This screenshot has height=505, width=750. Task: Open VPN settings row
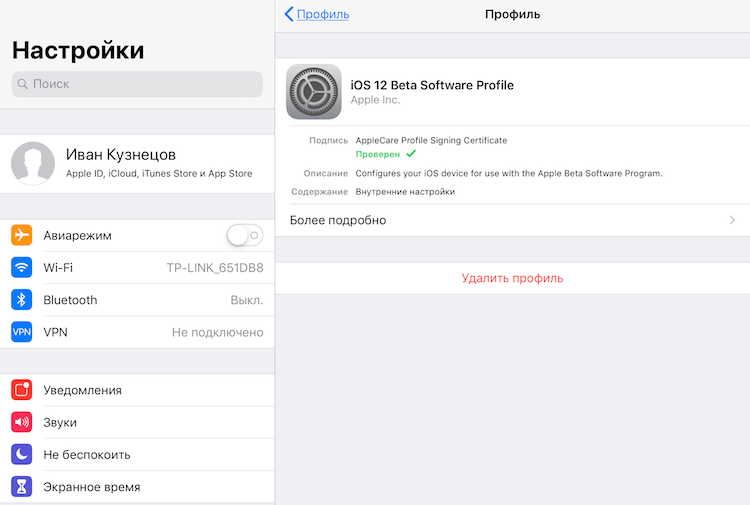[137, 332]
